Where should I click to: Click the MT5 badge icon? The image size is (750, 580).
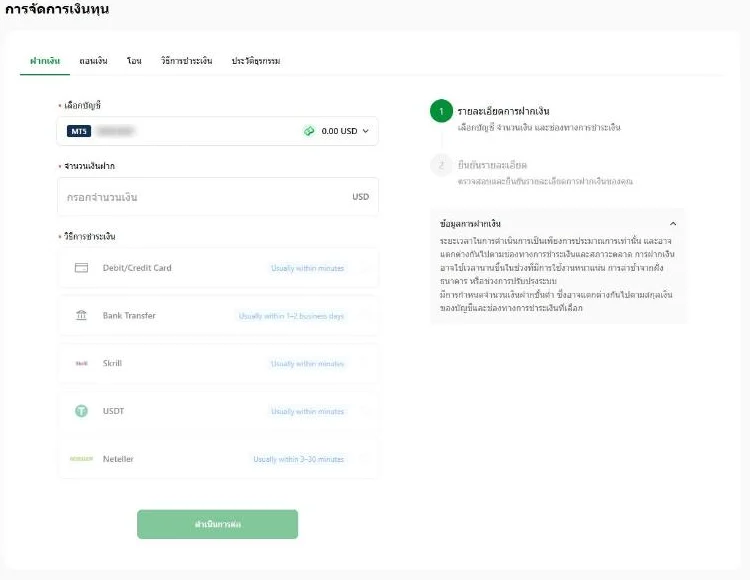[x=79, y=131]
